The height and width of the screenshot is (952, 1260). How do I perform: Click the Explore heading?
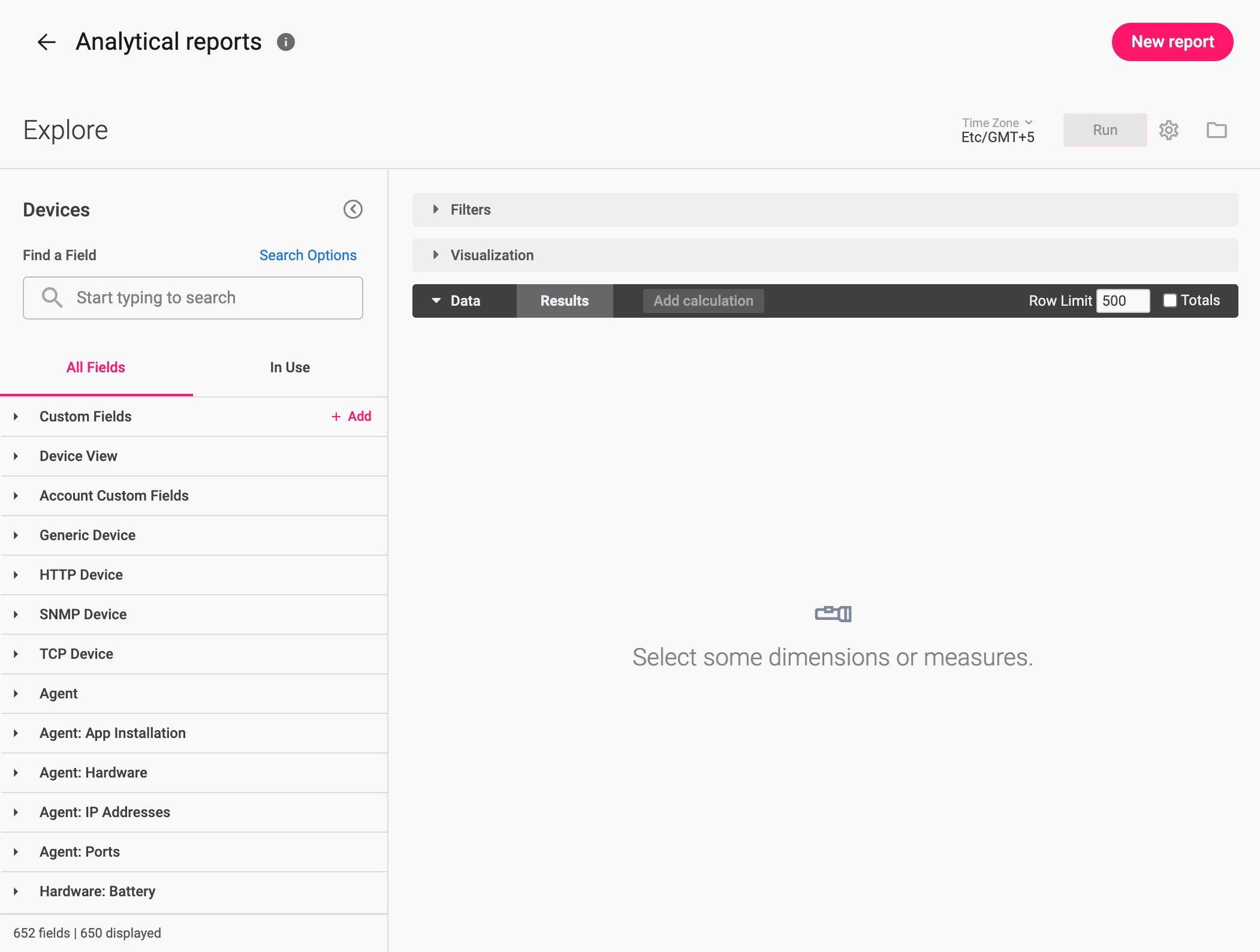click(65, 130)
